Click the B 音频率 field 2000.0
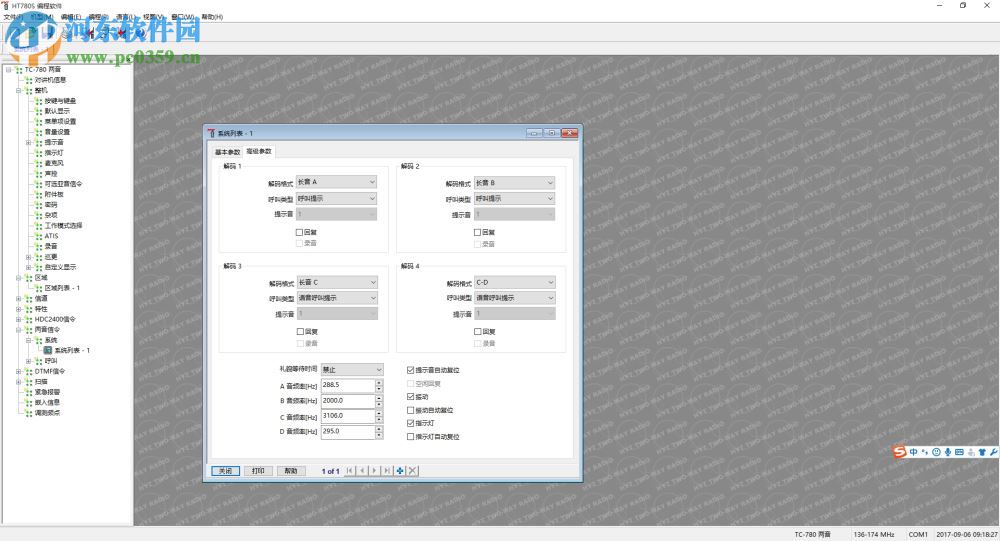The height and width of the screenshot is (541, 1000). coord(348,401)
